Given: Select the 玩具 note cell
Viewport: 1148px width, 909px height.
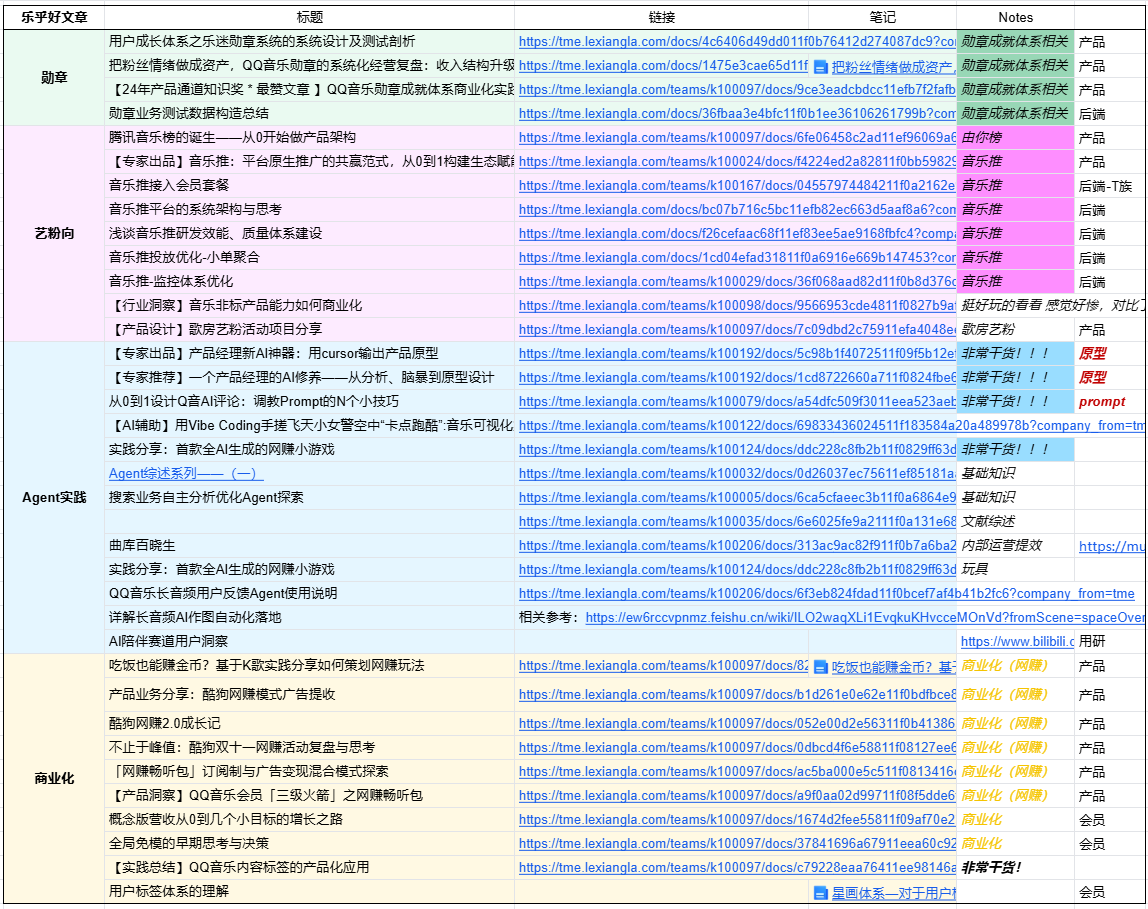Looking at the screenshot, I should (x=1015, y=569).
